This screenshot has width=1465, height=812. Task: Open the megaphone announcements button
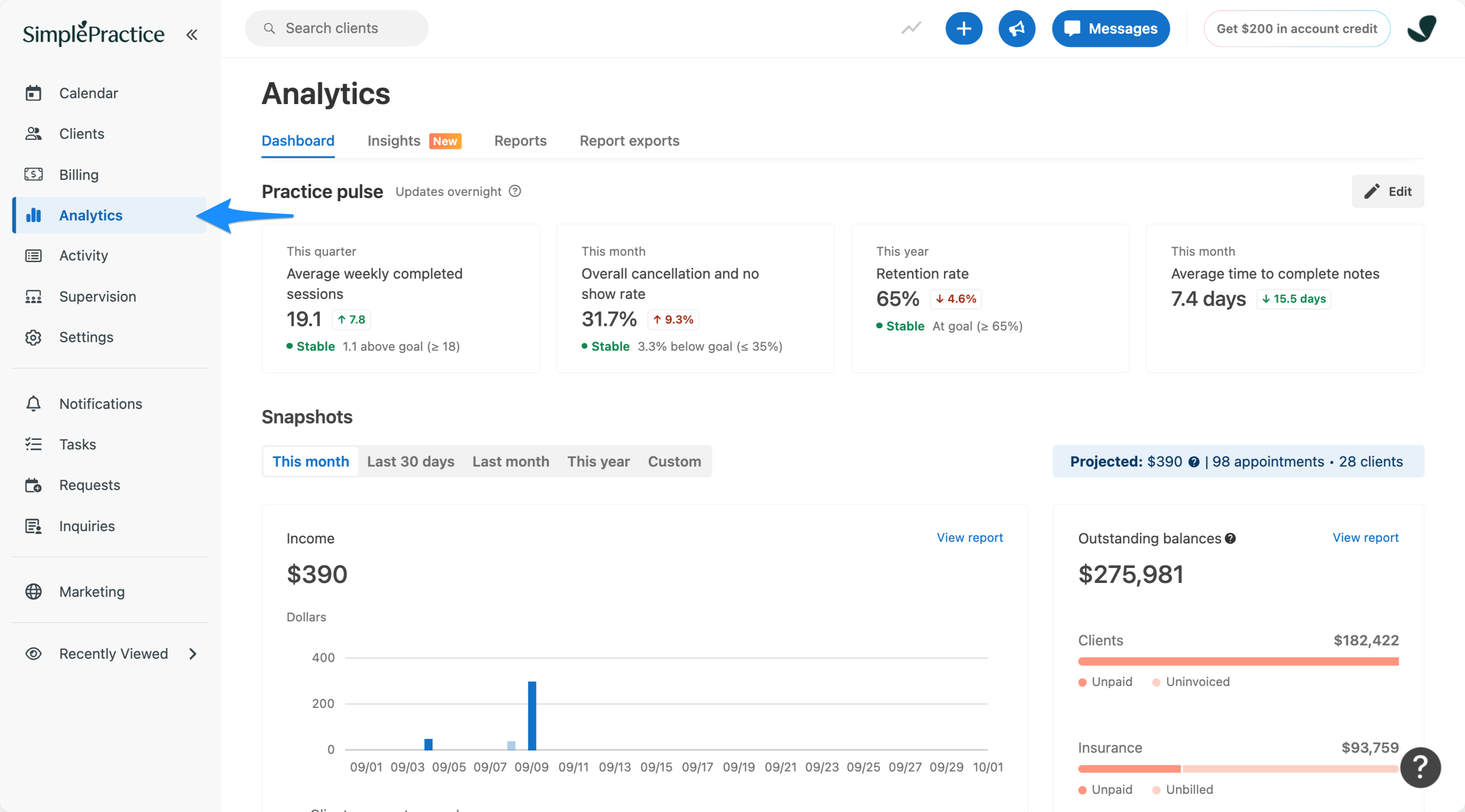[x=1017, y=28]
